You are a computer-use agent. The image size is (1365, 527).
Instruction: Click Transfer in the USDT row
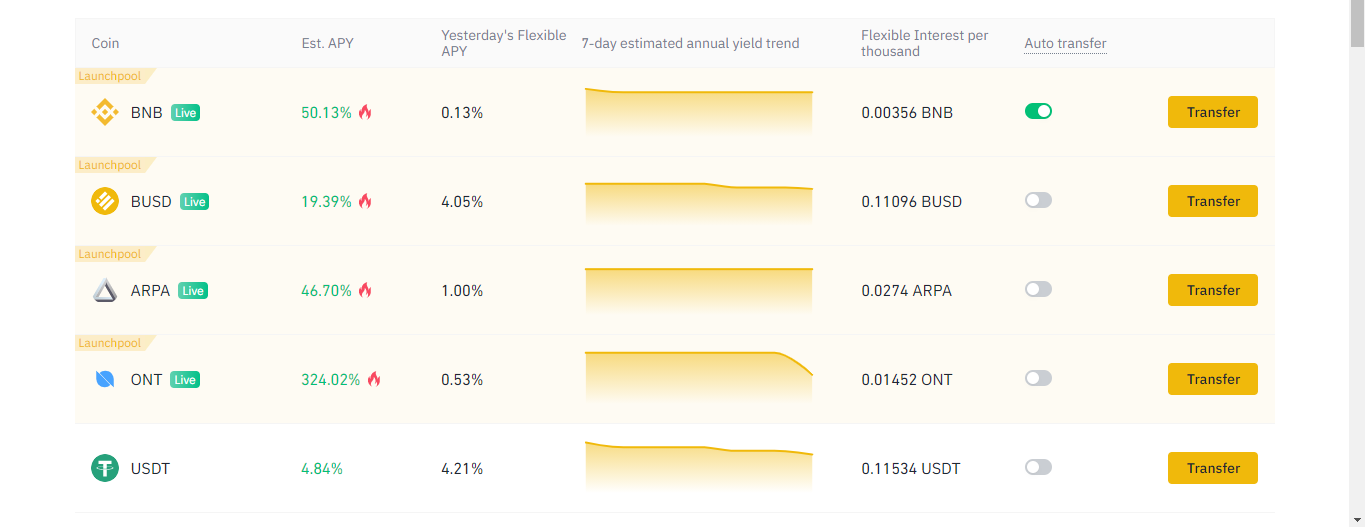1213,468
